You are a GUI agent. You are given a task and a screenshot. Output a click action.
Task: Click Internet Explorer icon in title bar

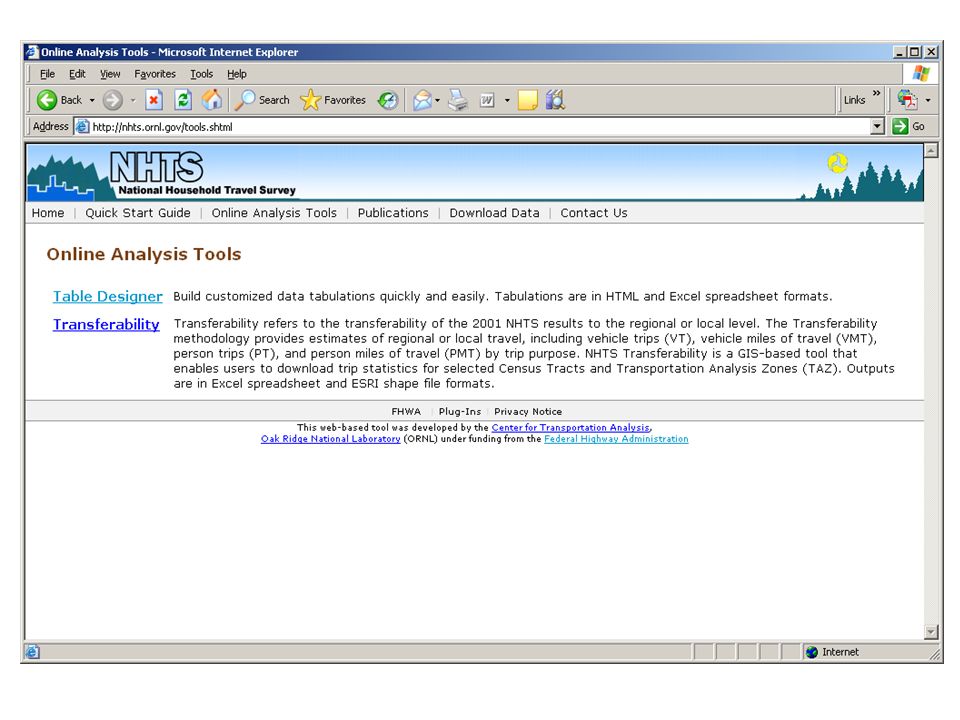tap(32, 52)
